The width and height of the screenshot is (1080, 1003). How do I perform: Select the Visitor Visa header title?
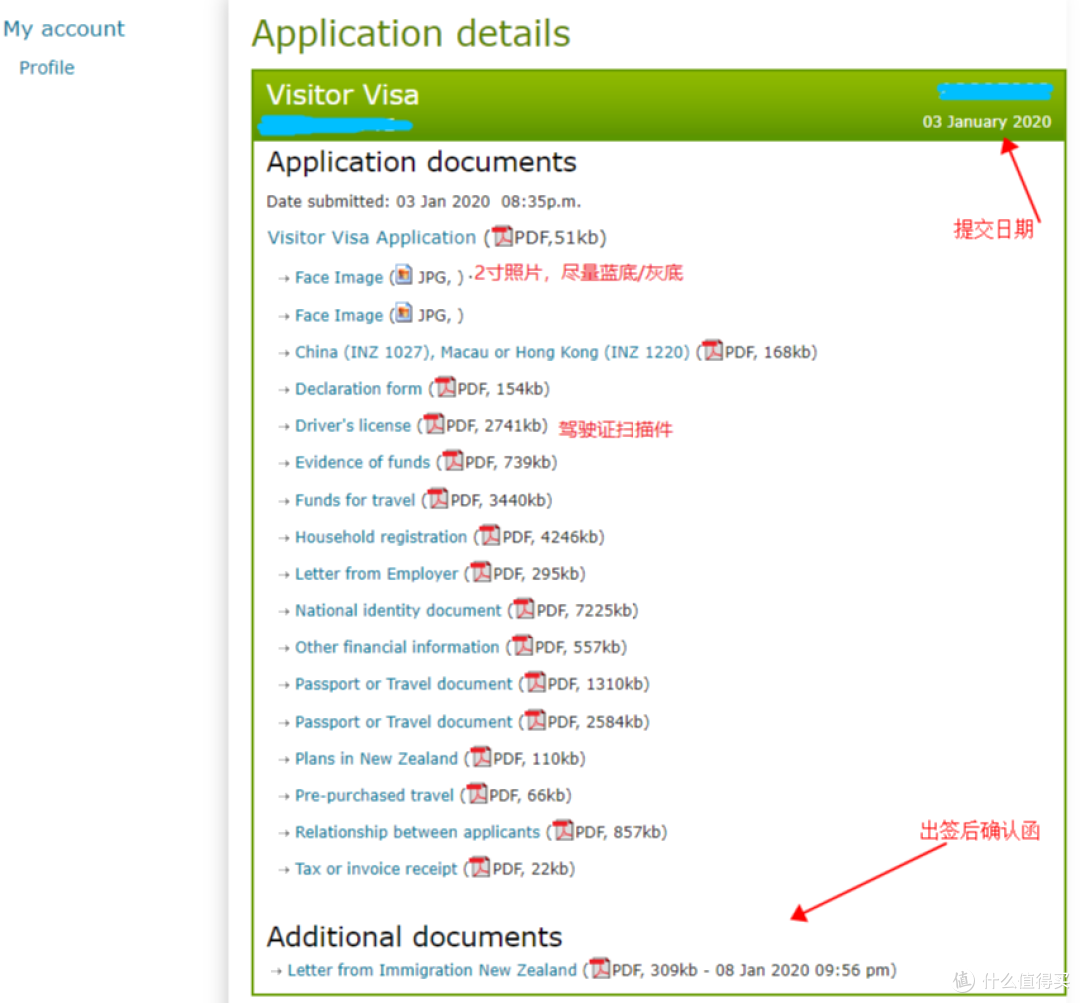click(x=342, y=95)
